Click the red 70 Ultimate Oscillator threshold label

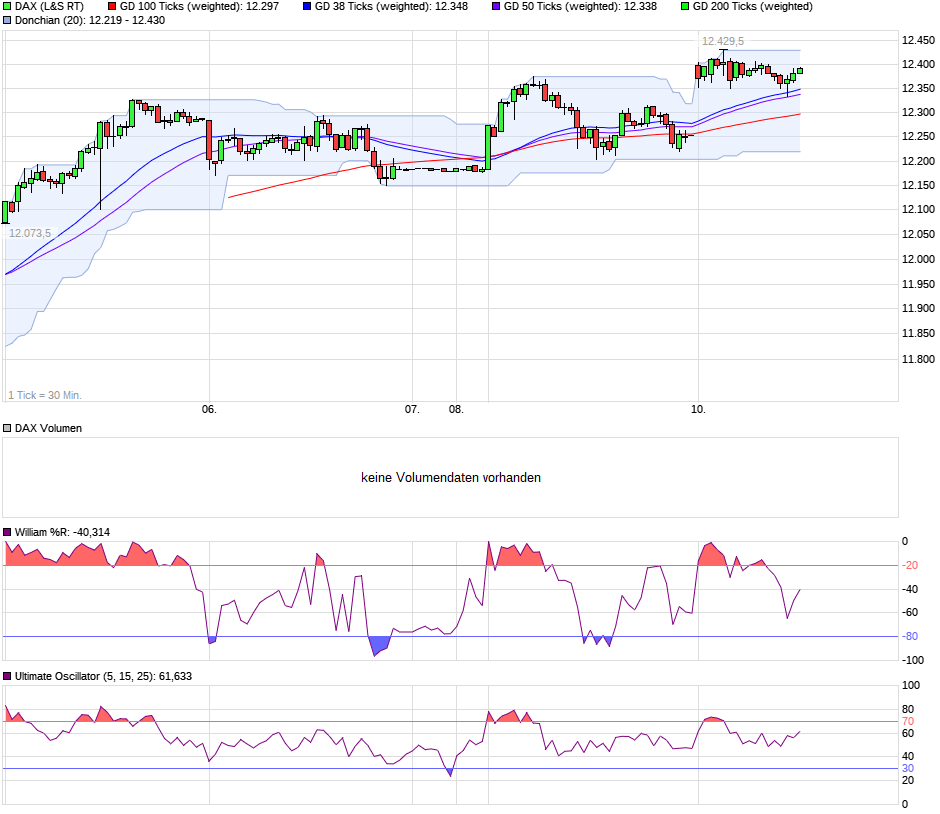coord(908,721)
